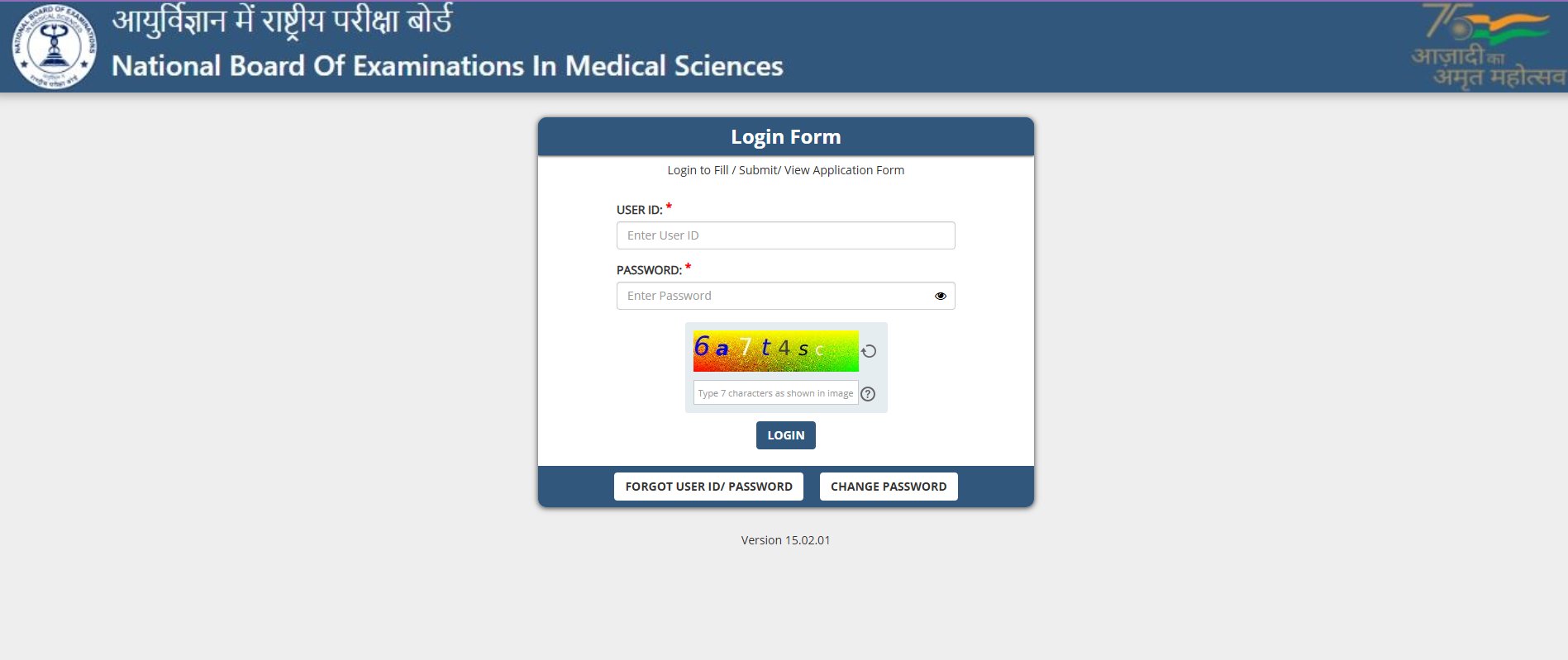Open the captcha help question mark
Viewport: 1568px width, 660px height.
[x=868, y=394]
